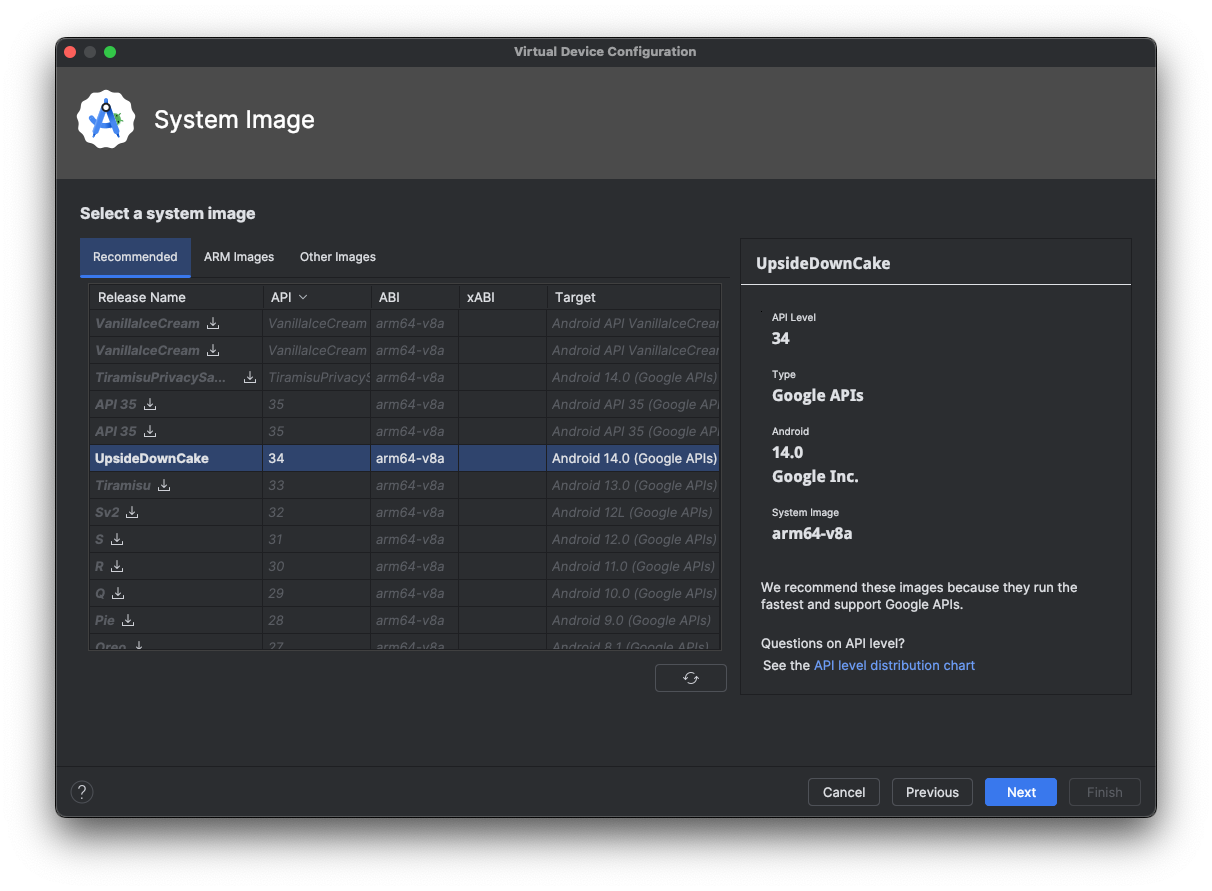Click the download icon next to Tiramisu
1212x891 pixels.
164,485
